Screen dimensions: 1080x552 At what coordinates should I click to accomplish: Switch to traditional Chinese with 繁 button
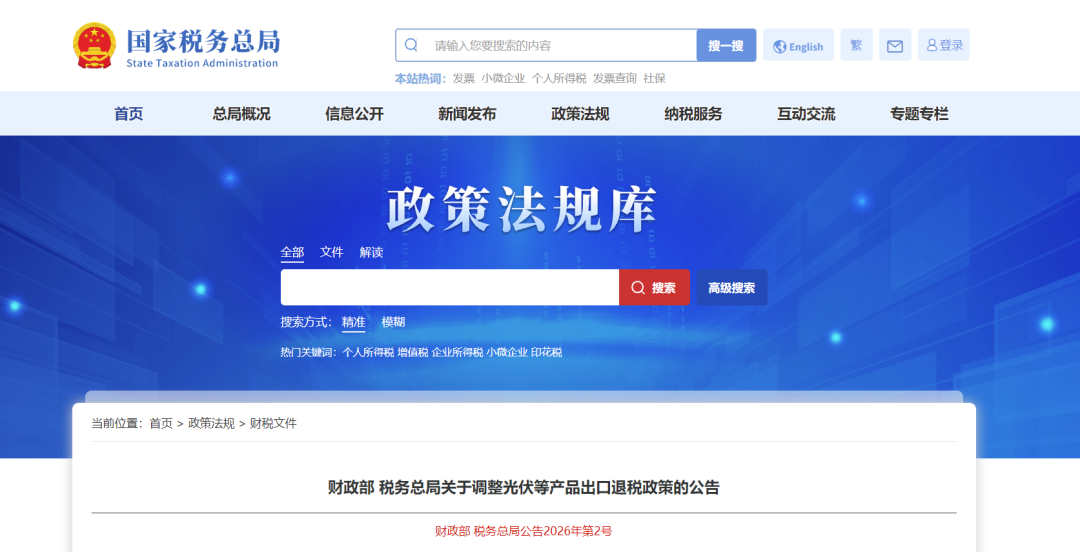pos(856,45)
